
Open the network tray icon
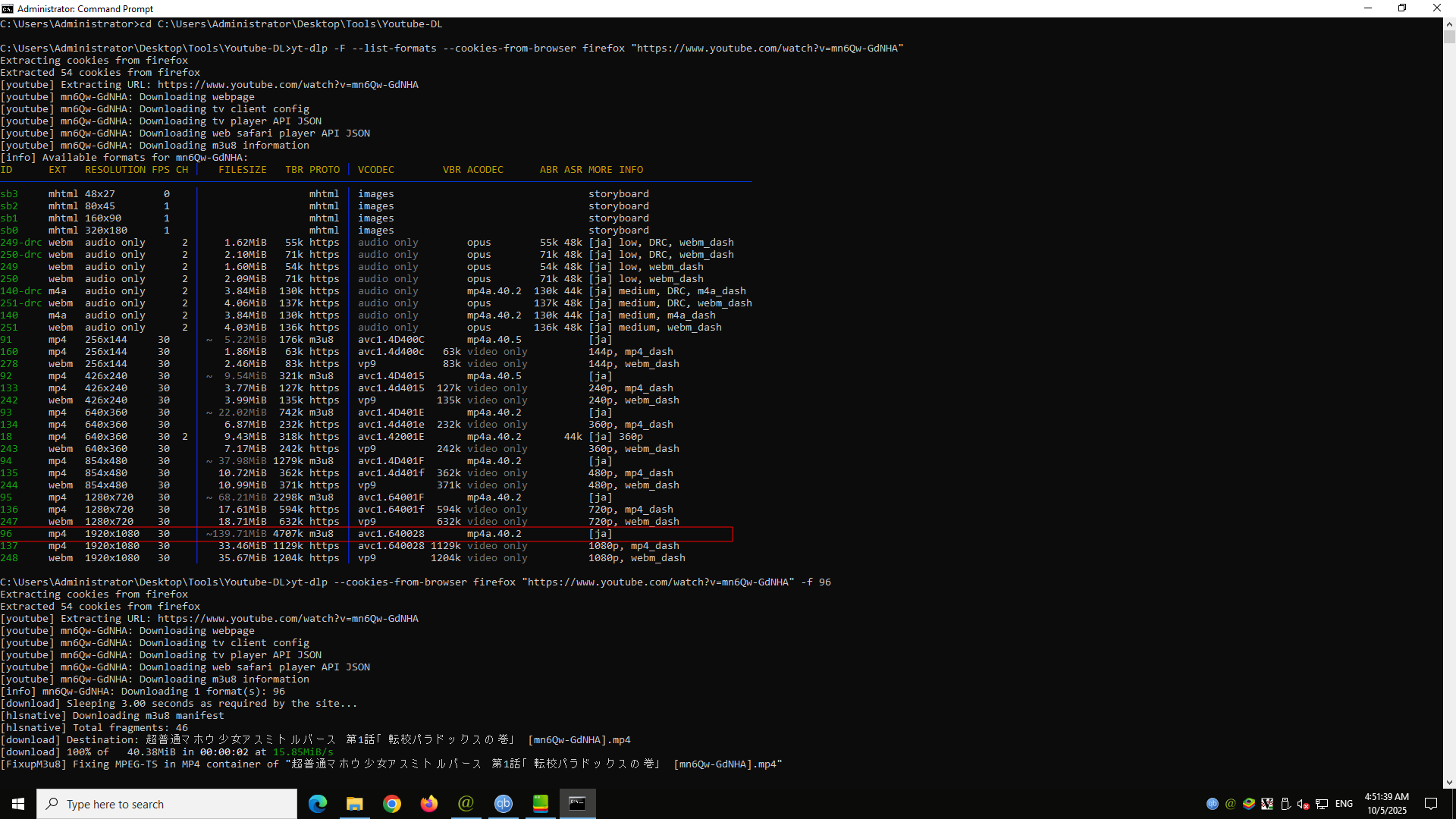(1322, 804)
